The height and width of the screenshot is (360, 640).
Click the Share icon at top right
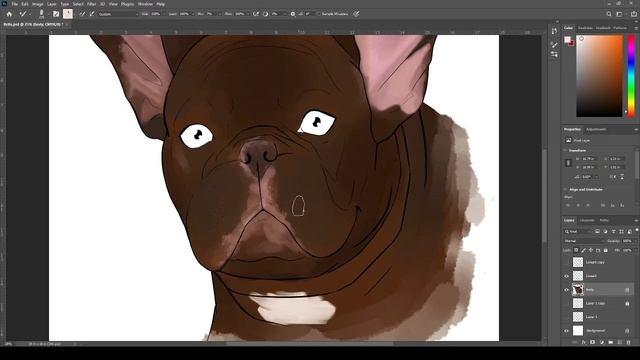click(x=634, y=14)
